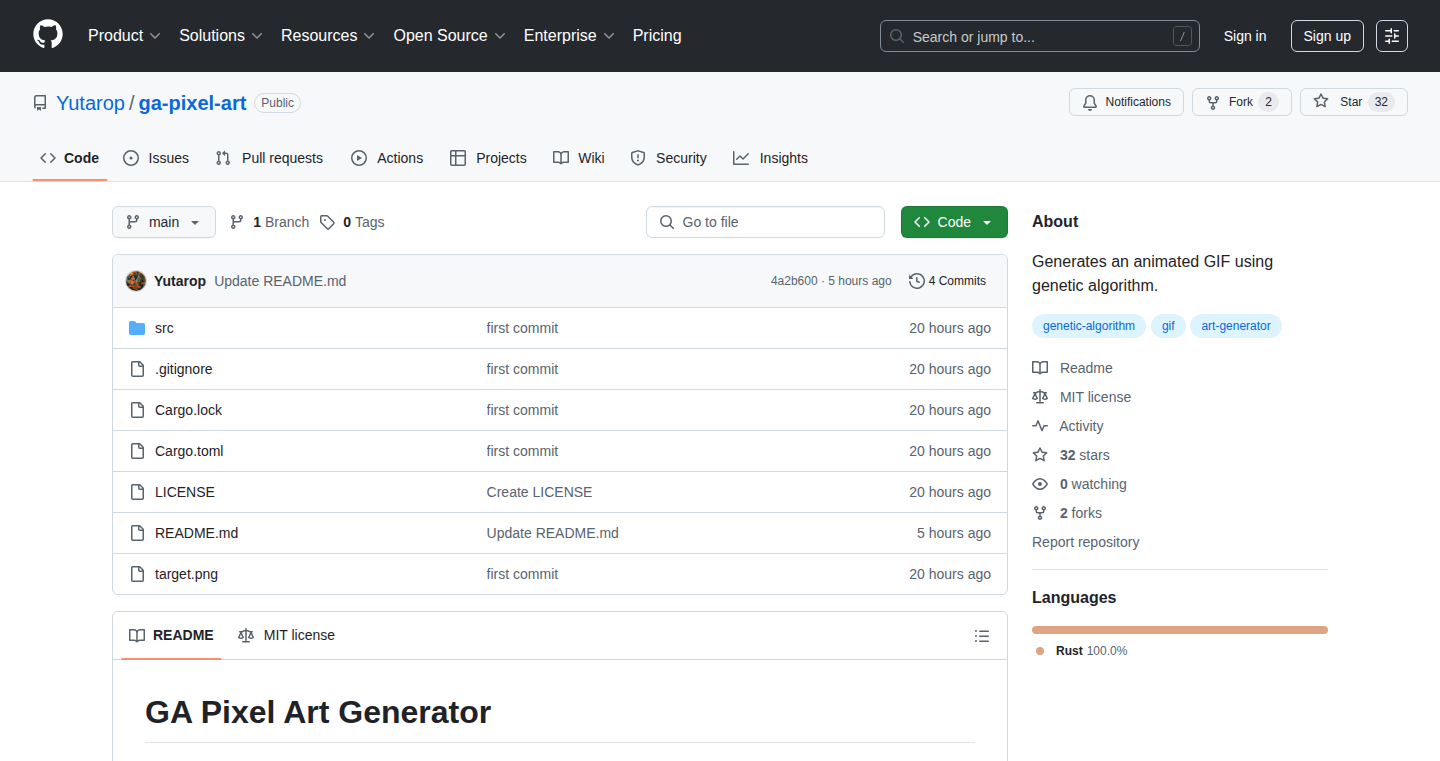Open the README outline list icon
This screenshot has width=1440, height=761.
[982, 636]
